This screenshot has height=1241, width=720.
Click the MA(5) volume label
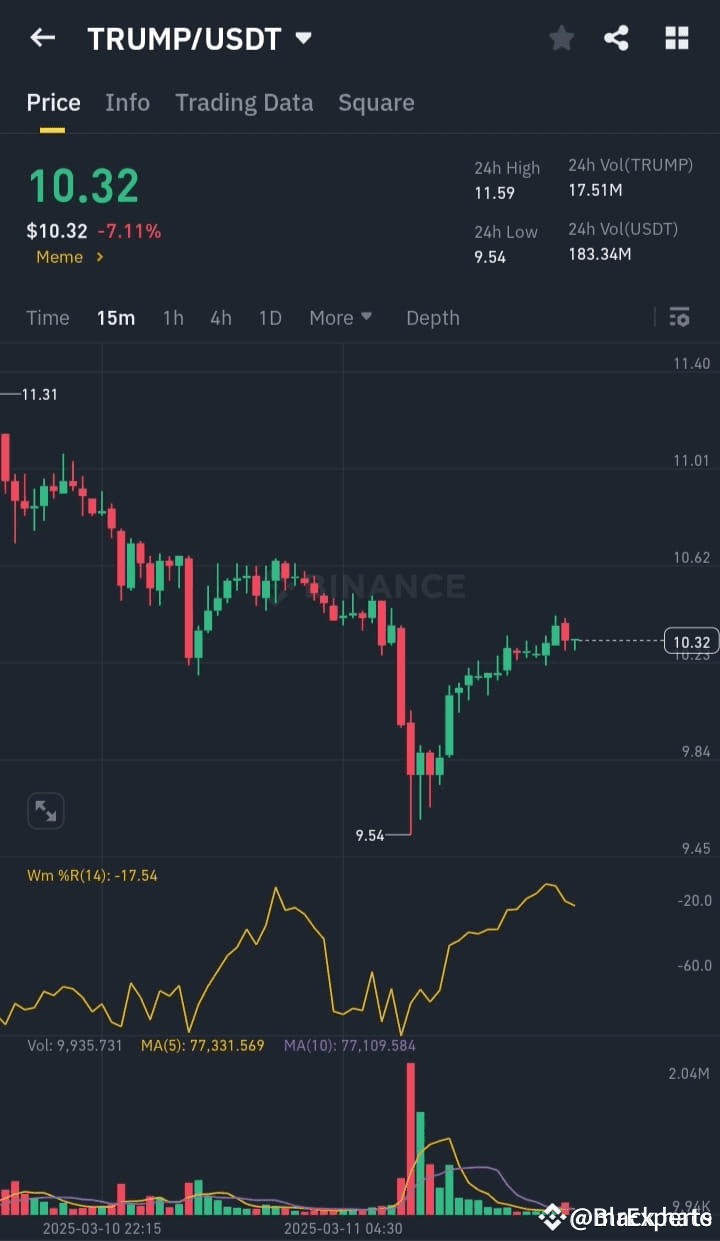[203, 1045]
